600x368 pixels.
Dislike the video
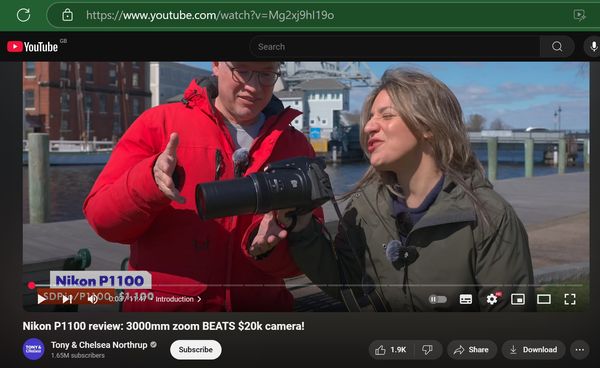427,350
